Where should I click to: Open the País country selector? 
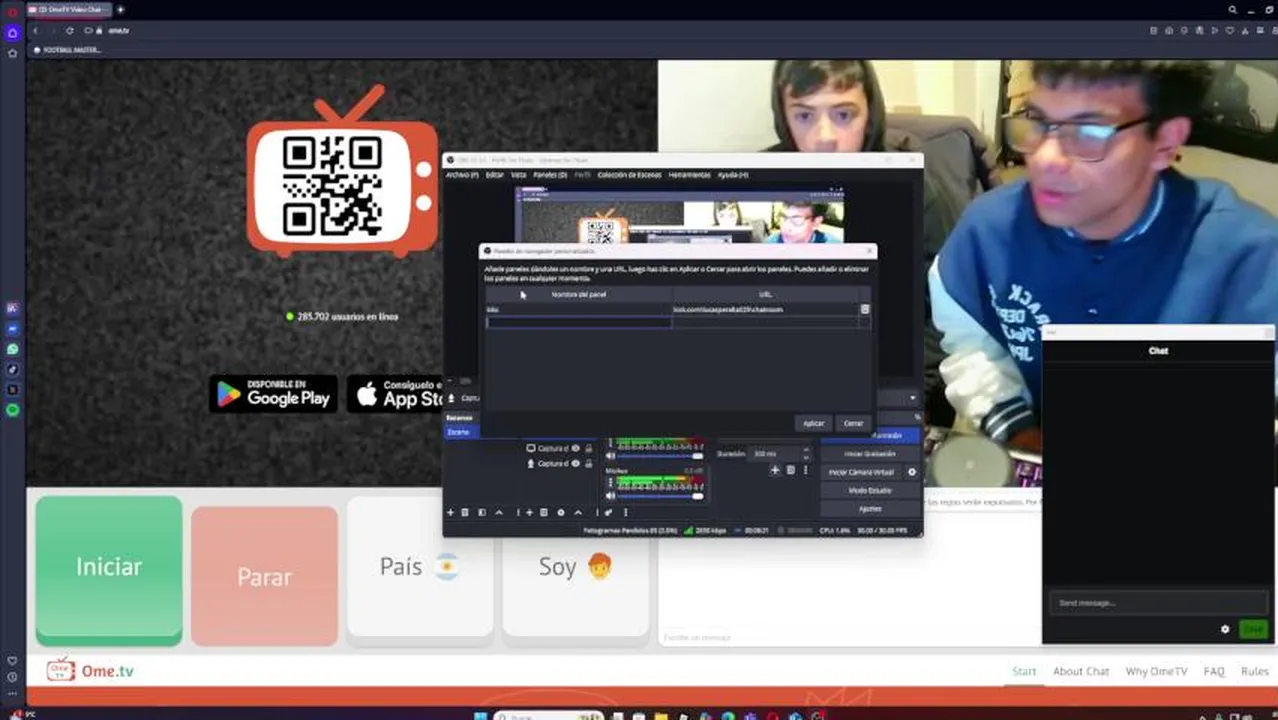[420, 567]
